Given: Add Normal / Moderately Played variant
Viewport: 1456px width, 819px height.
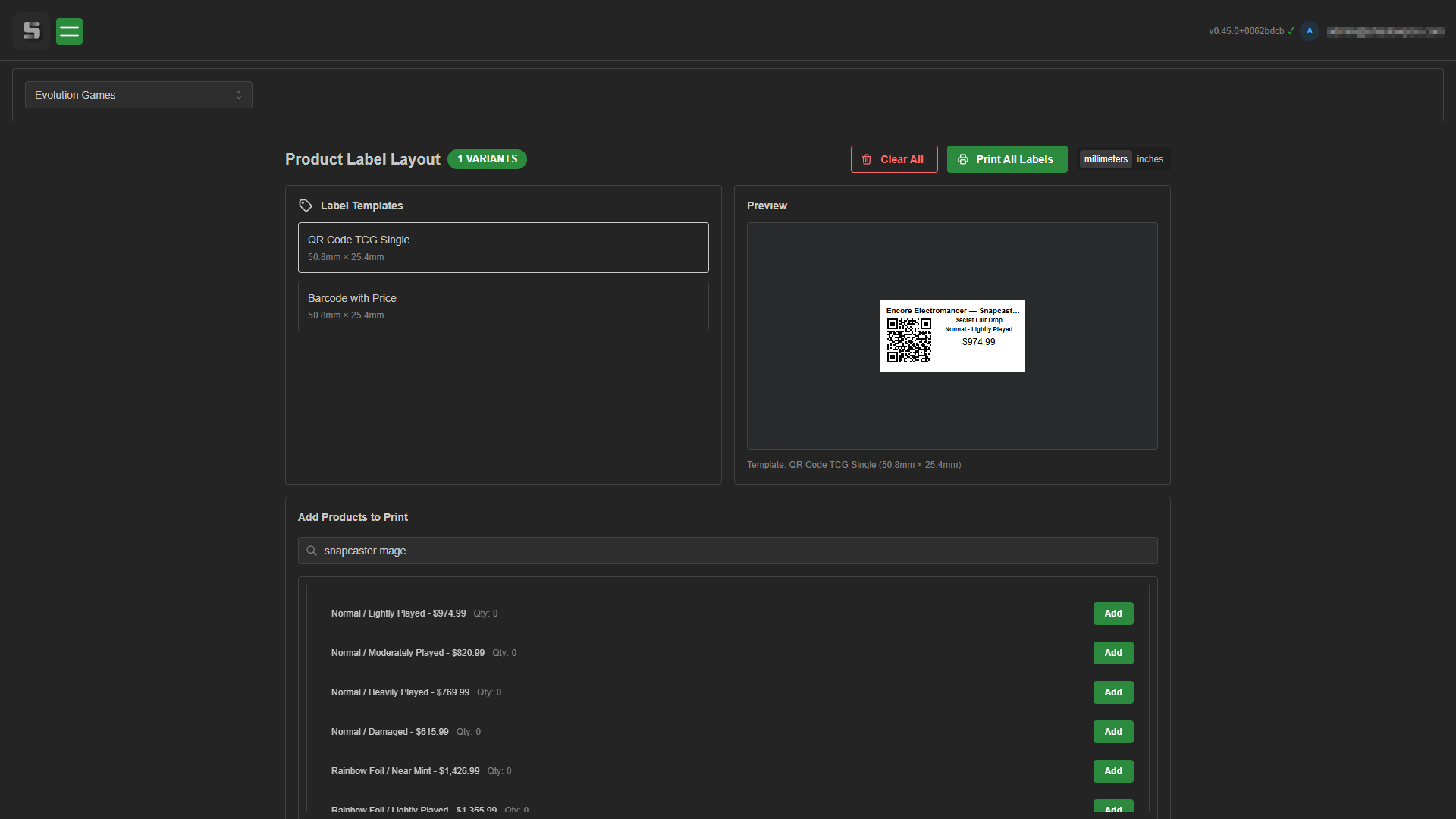Looking at the screenshot, I should 1112,653.
